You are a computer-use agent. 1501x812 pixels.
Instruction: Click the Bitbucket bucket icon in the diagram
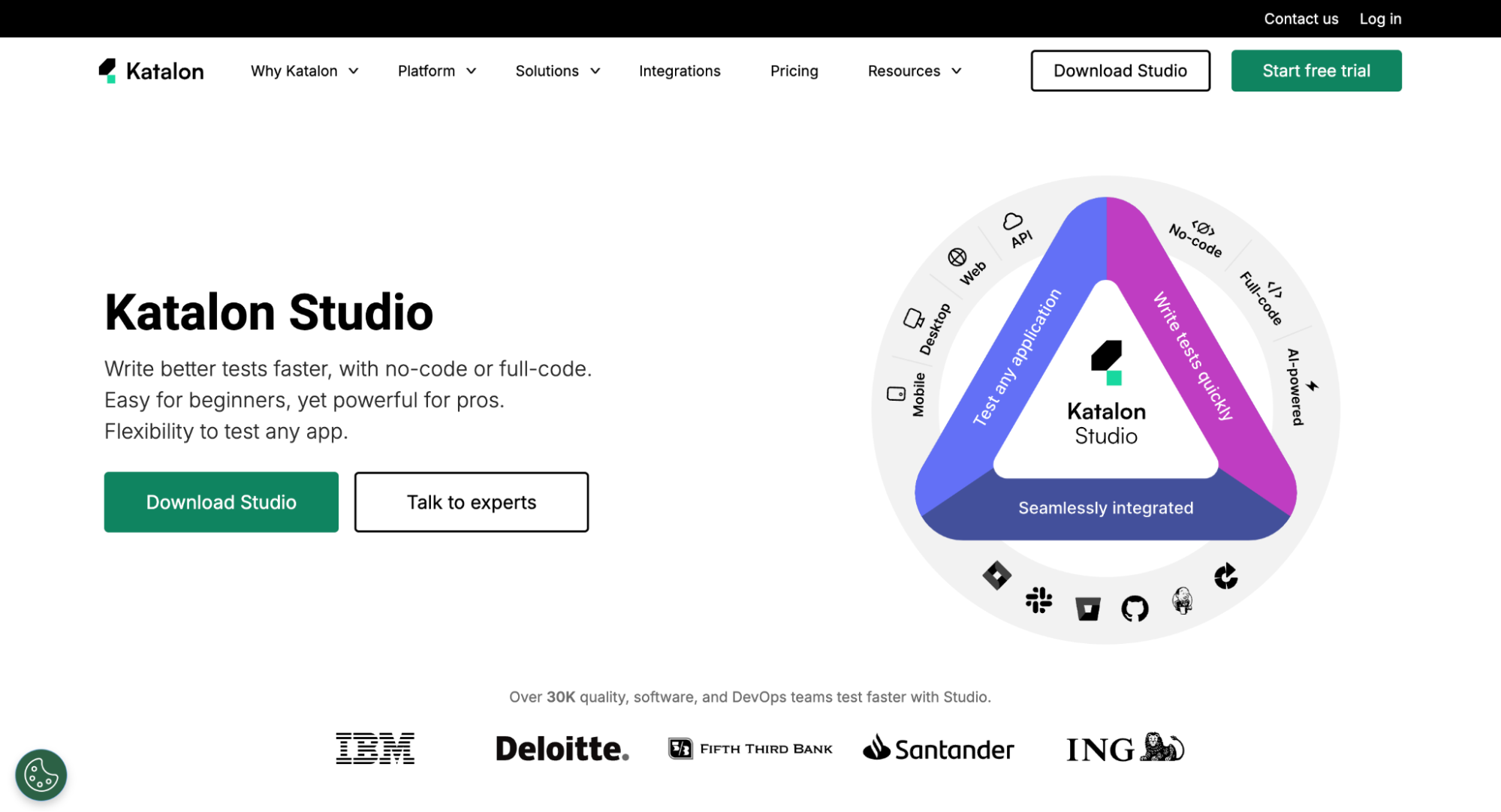[x=1087, y=609]
